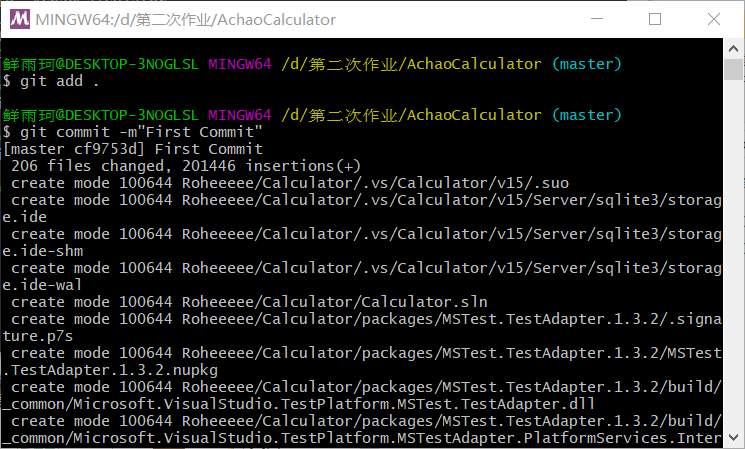Minimize the MINGW64 terminal window

click(597, 19)
